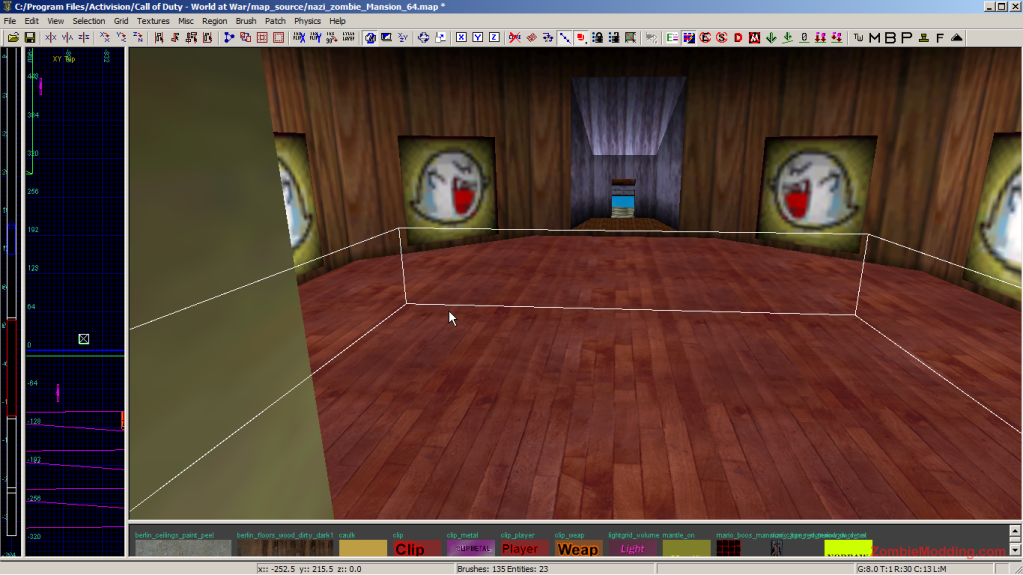Click the crossed-out S filter icon

[x=722, y=38]
